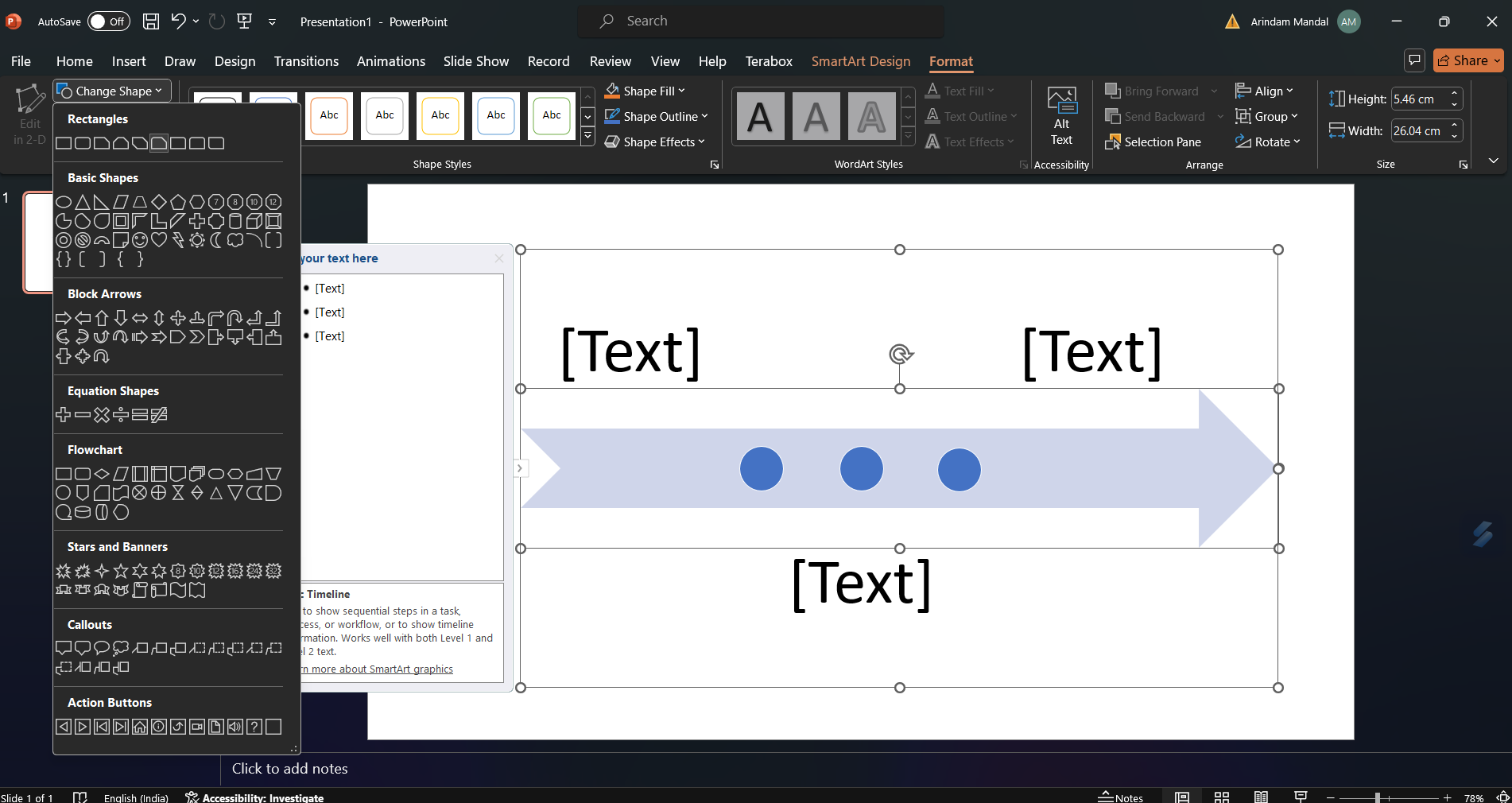The width and height of the screenshot is (1512, 803).
Task: Open the Transitions tab
Action: tap(306, 61)
